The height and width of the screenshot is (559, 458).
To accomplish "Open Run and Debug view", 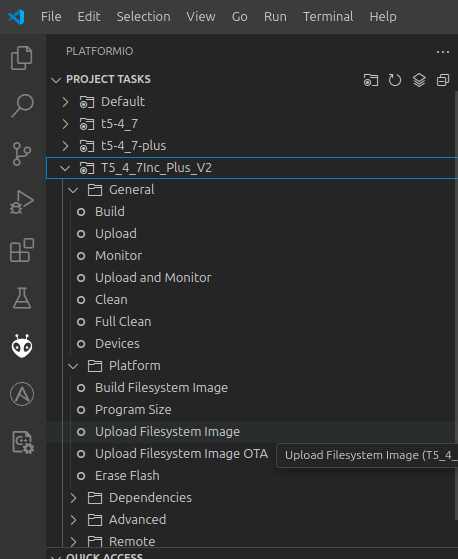I will coord(22,202).
